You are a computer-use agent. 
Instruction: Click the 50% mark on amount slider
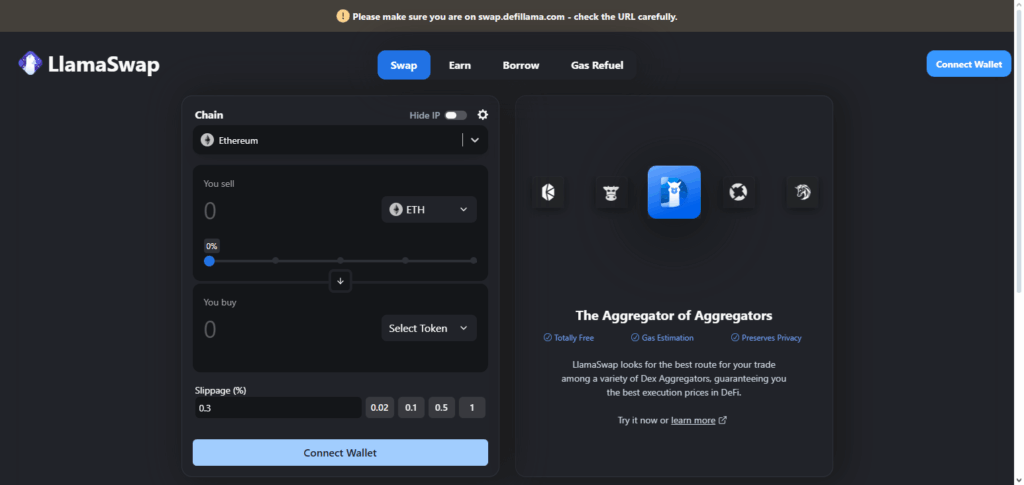[340, 260]
